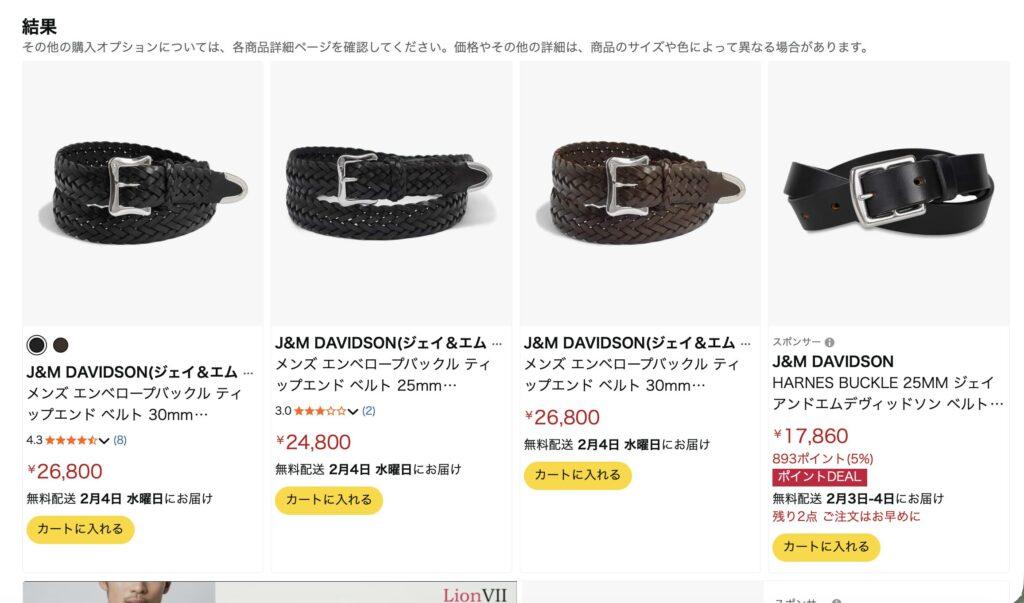Open the 8 reviews link
The height and width of the screenshot is (603, 1024).
pos(120,440)
